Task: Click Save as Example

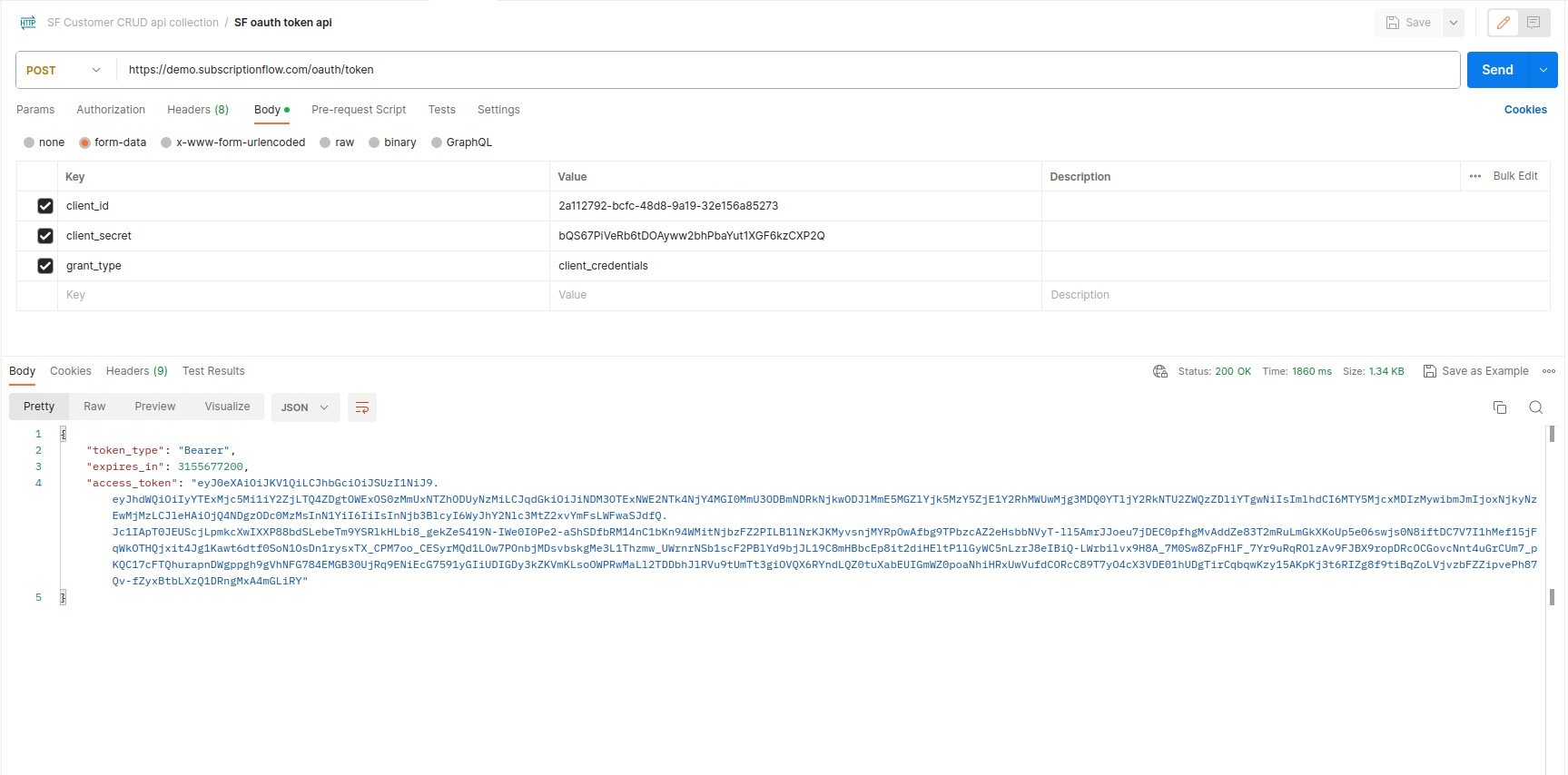Action: pos(1476,371)
